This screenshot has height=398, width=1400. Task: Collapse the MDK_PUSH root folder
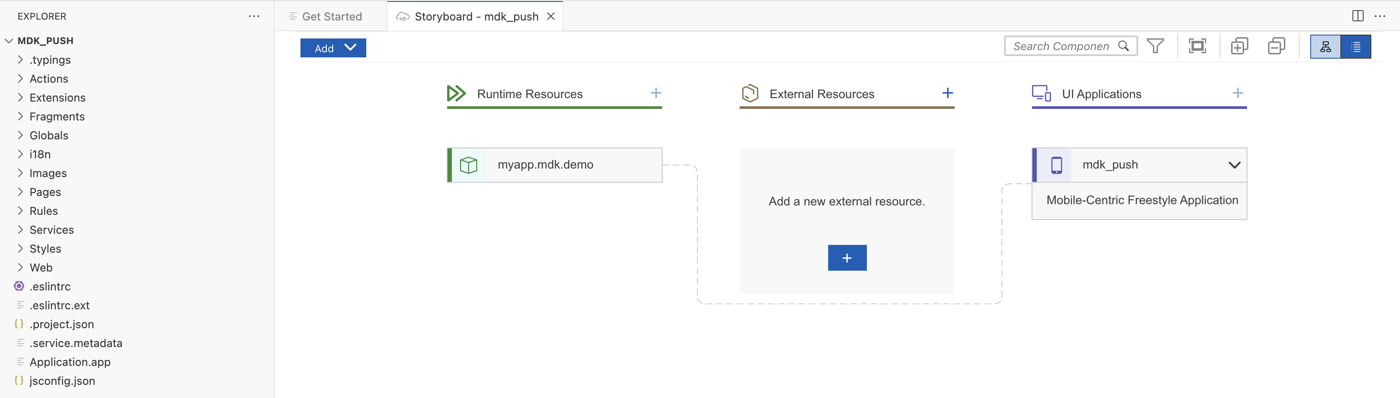(9, 41)
